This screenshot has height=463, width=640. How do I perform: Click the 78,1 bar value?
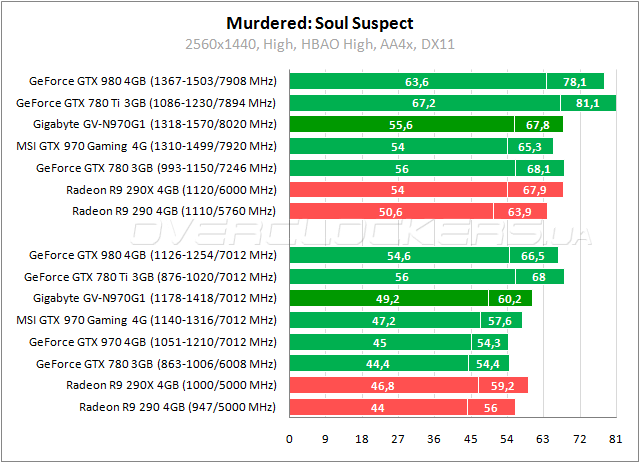(x=575, y=82)
